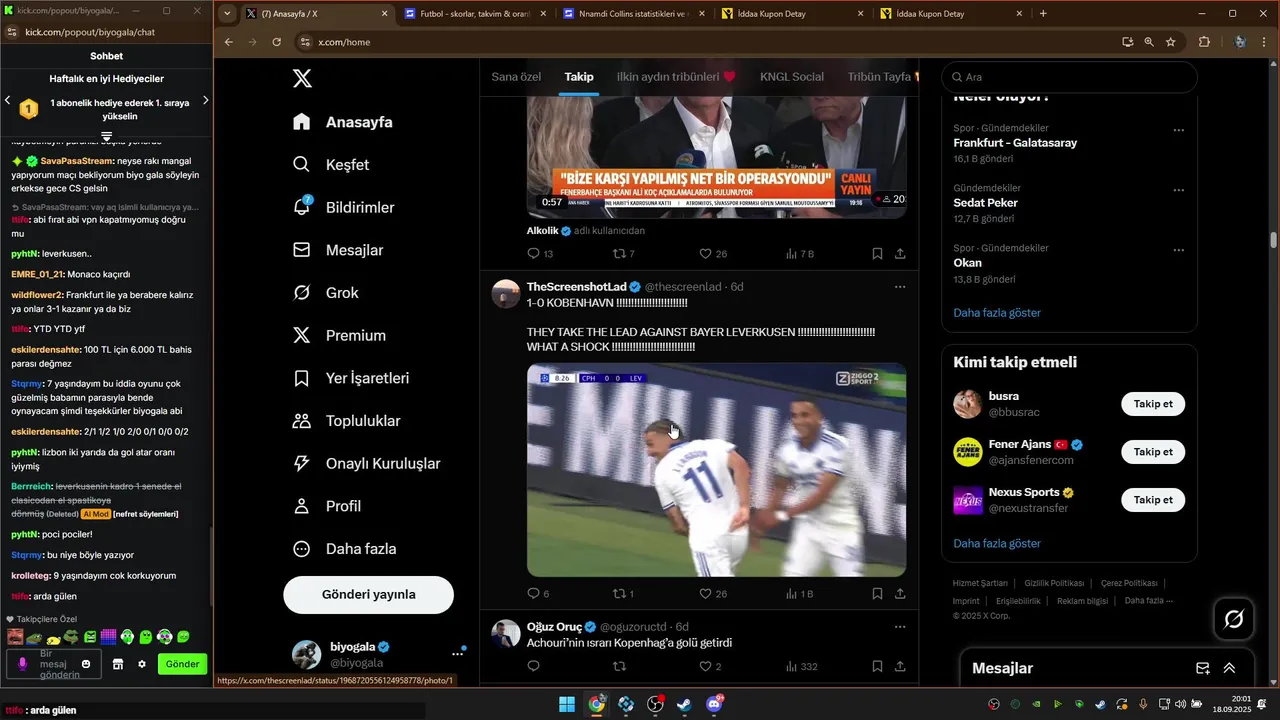Click Gönderi yayınla button
This screenshot has width=1280, height=720.
[x=368, y=594]
